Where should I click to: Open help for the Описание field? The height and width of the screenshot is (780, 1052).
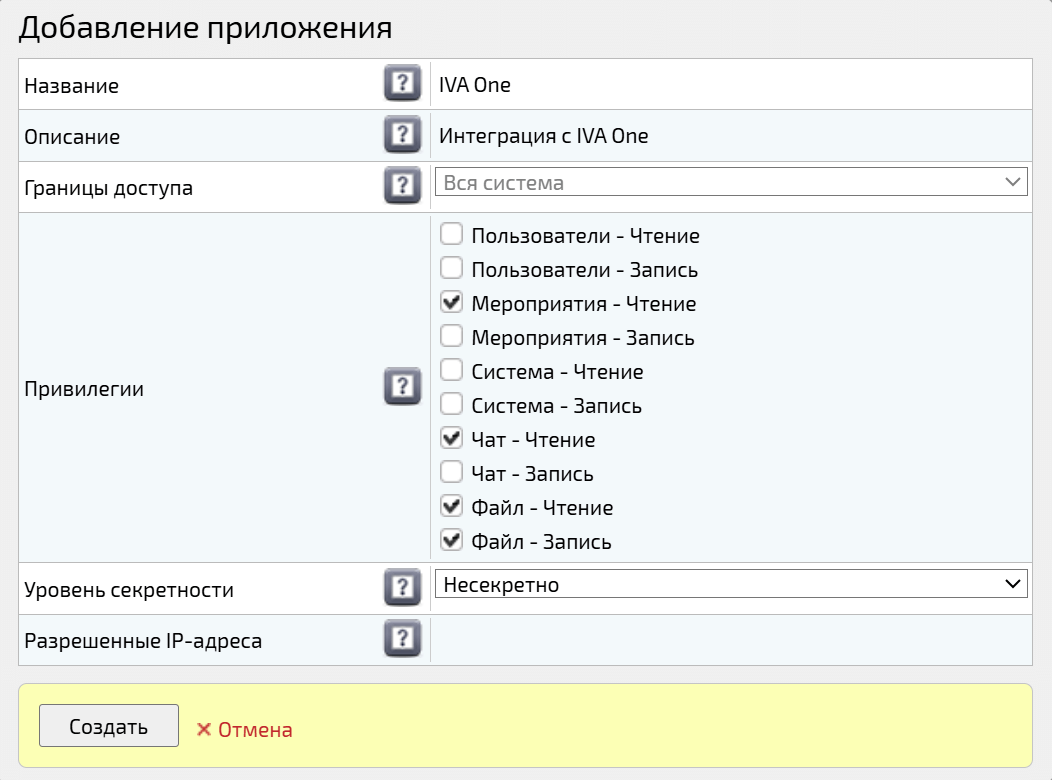[402, 134]
